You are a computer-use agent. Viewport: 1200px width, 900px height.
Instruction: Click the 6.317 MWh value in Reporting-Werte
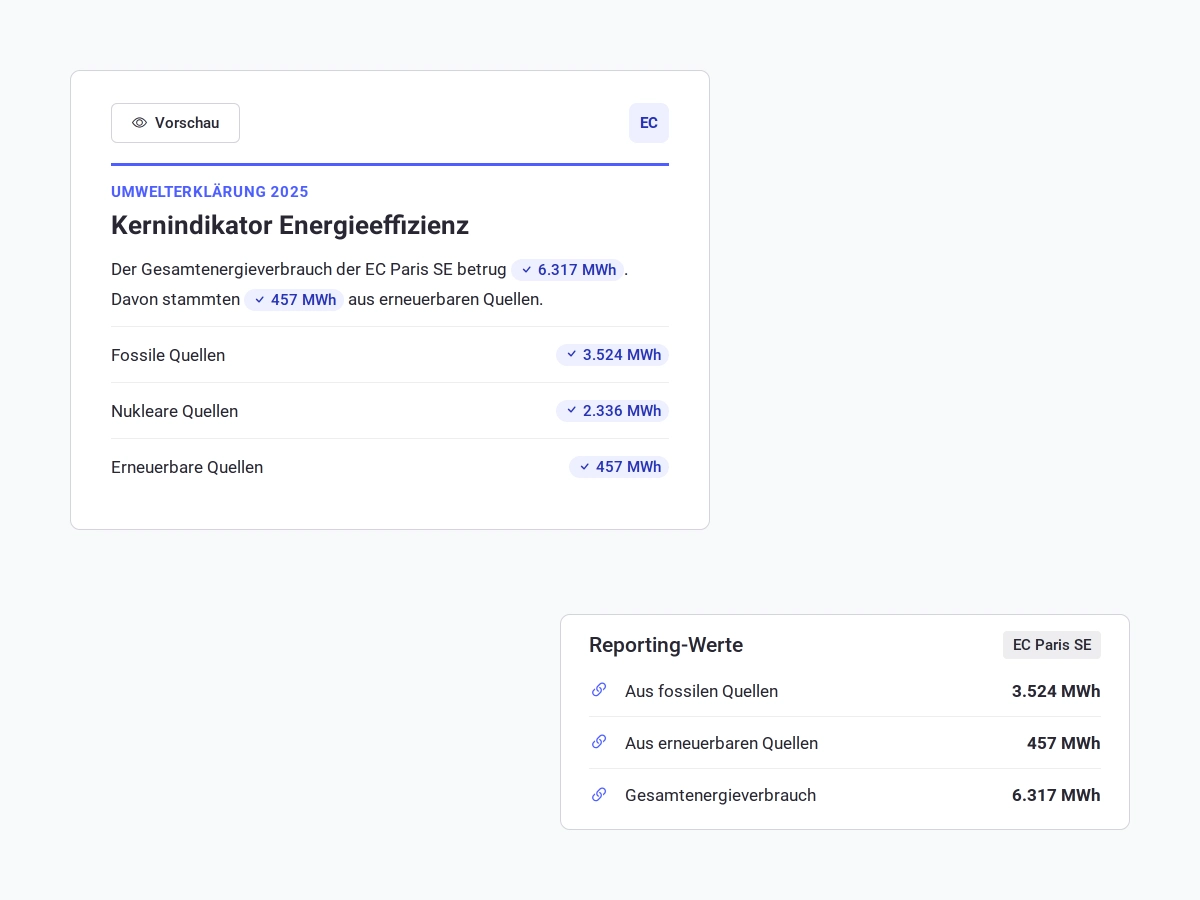click(1056, 795)
